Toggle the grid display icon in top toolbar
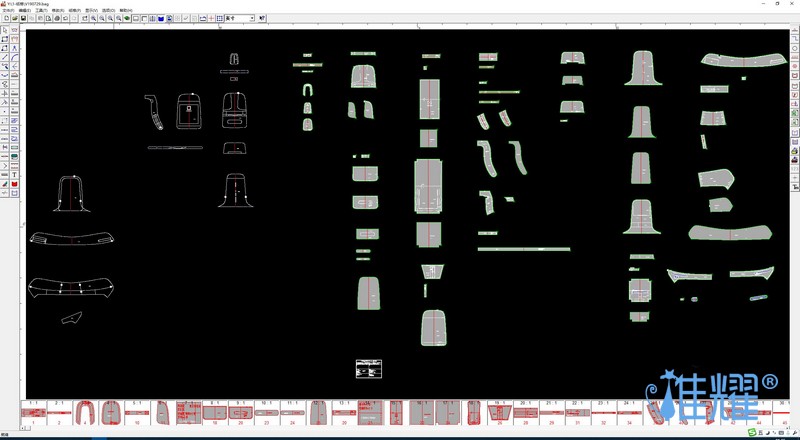The height and width of the screenshot is (440, 800). click(x=220, y=18)
